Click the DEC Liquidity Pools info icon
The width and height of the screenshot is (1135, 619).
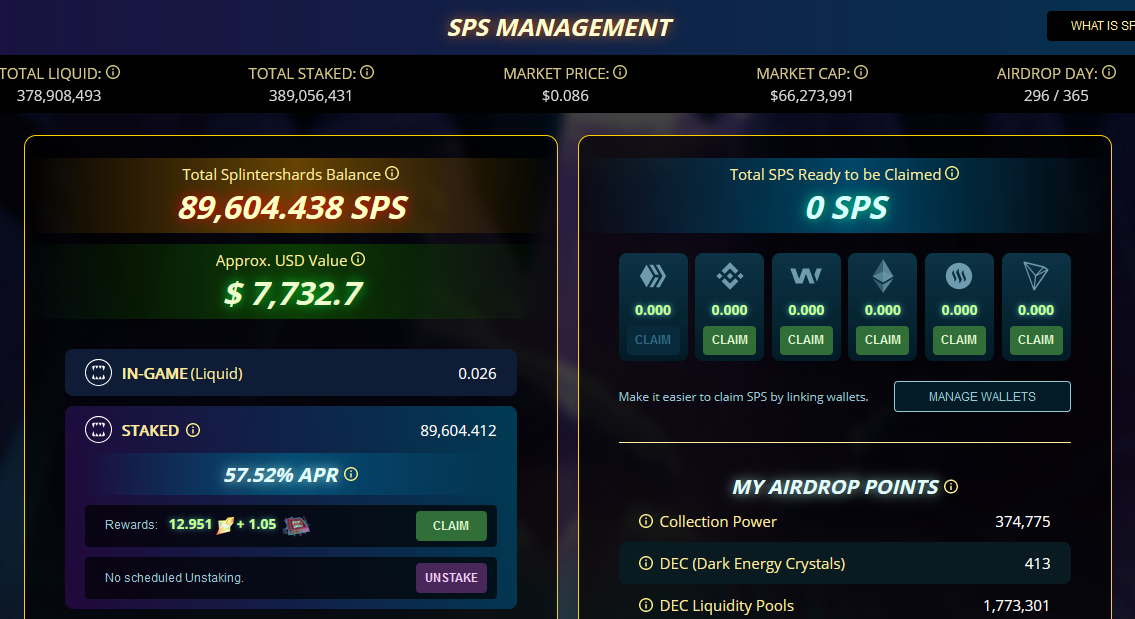point(646,605)
